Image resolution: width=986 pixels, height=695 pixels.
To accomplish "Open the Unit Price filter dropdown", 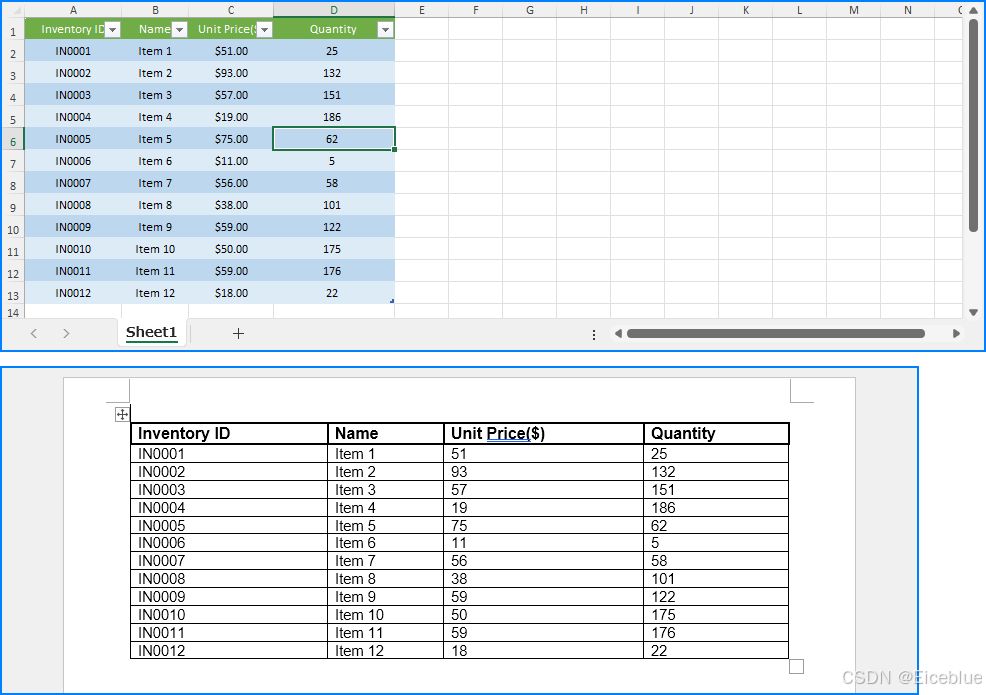I will [265, 30].
